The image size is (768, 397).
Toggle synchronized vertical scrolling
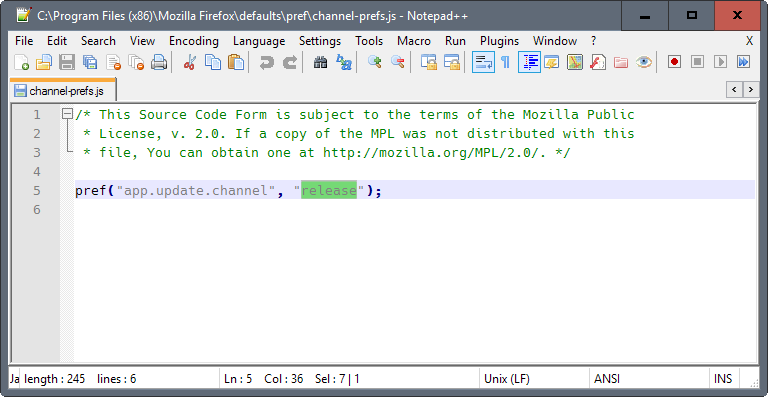(429, 62)
